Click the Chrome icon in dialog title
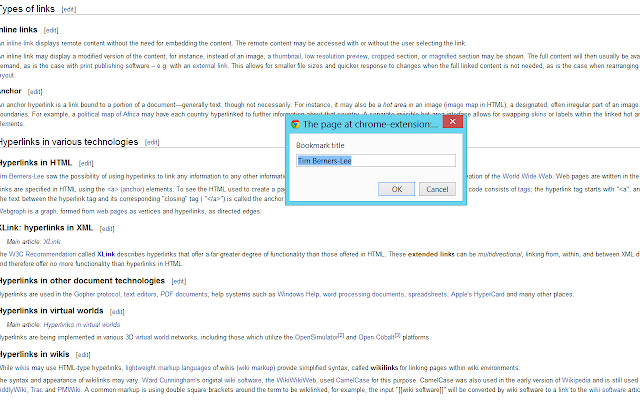Viewport: 640px width, 400px height. pos(295,124)
